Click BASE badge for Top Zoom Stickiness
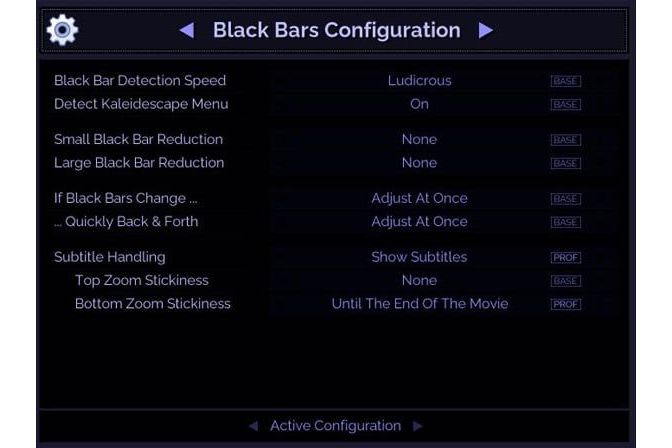Viewport: 672px width, 448px height. (x=566, y=281)
